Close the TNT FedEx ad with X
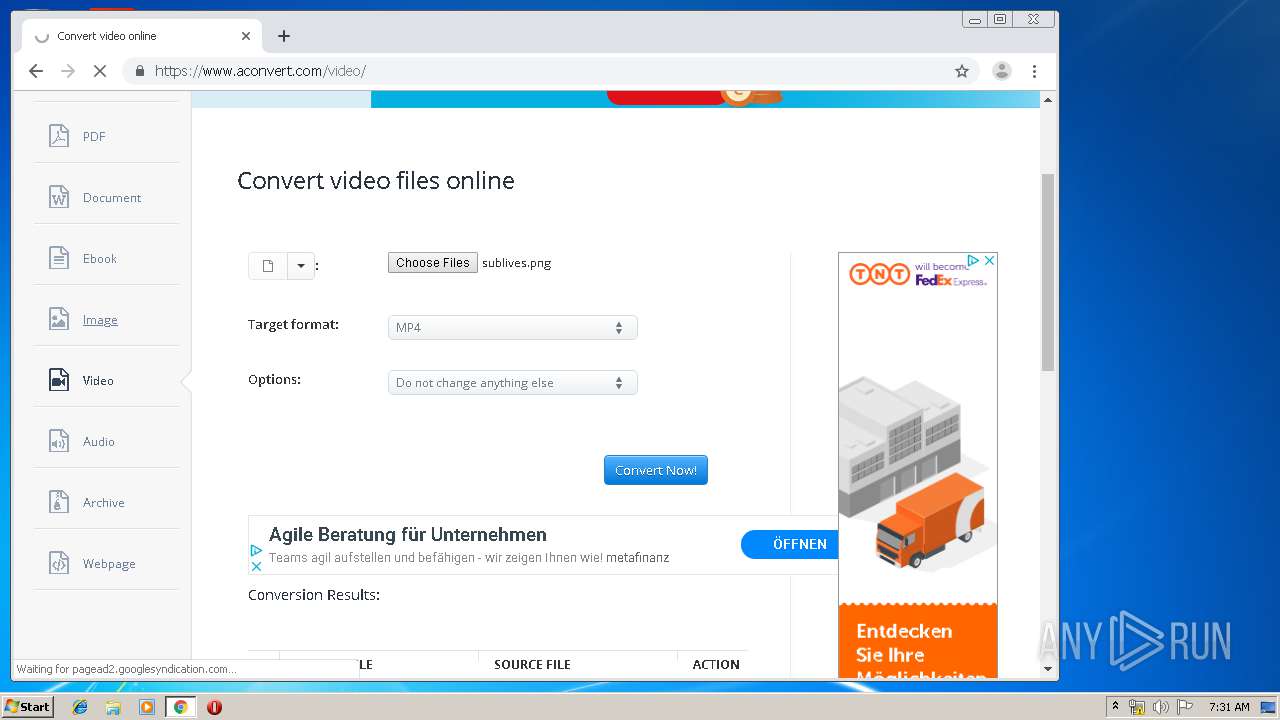The image size is (1280, 720). point(989,260)
